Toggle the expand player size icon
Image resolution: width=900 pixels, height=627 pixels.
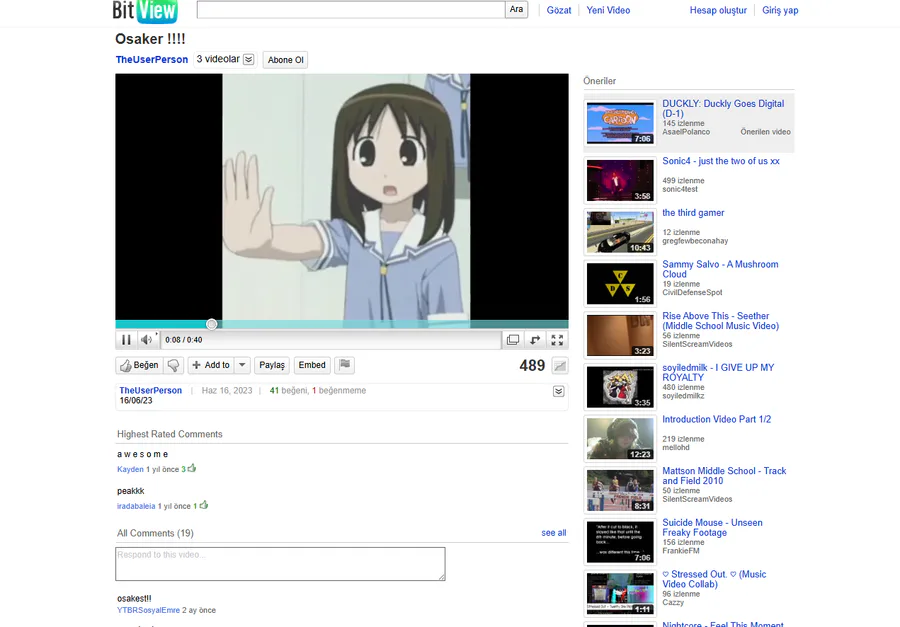click(x=535, y=340)
